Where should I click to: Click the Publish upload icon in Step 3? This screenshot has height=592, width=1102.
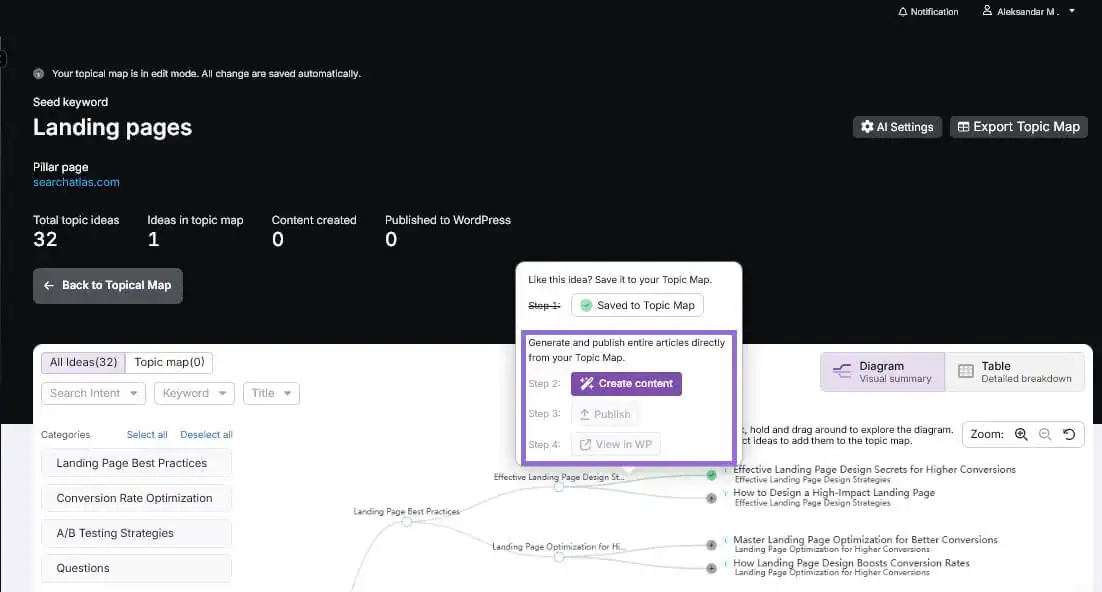[x=585, y=414]
